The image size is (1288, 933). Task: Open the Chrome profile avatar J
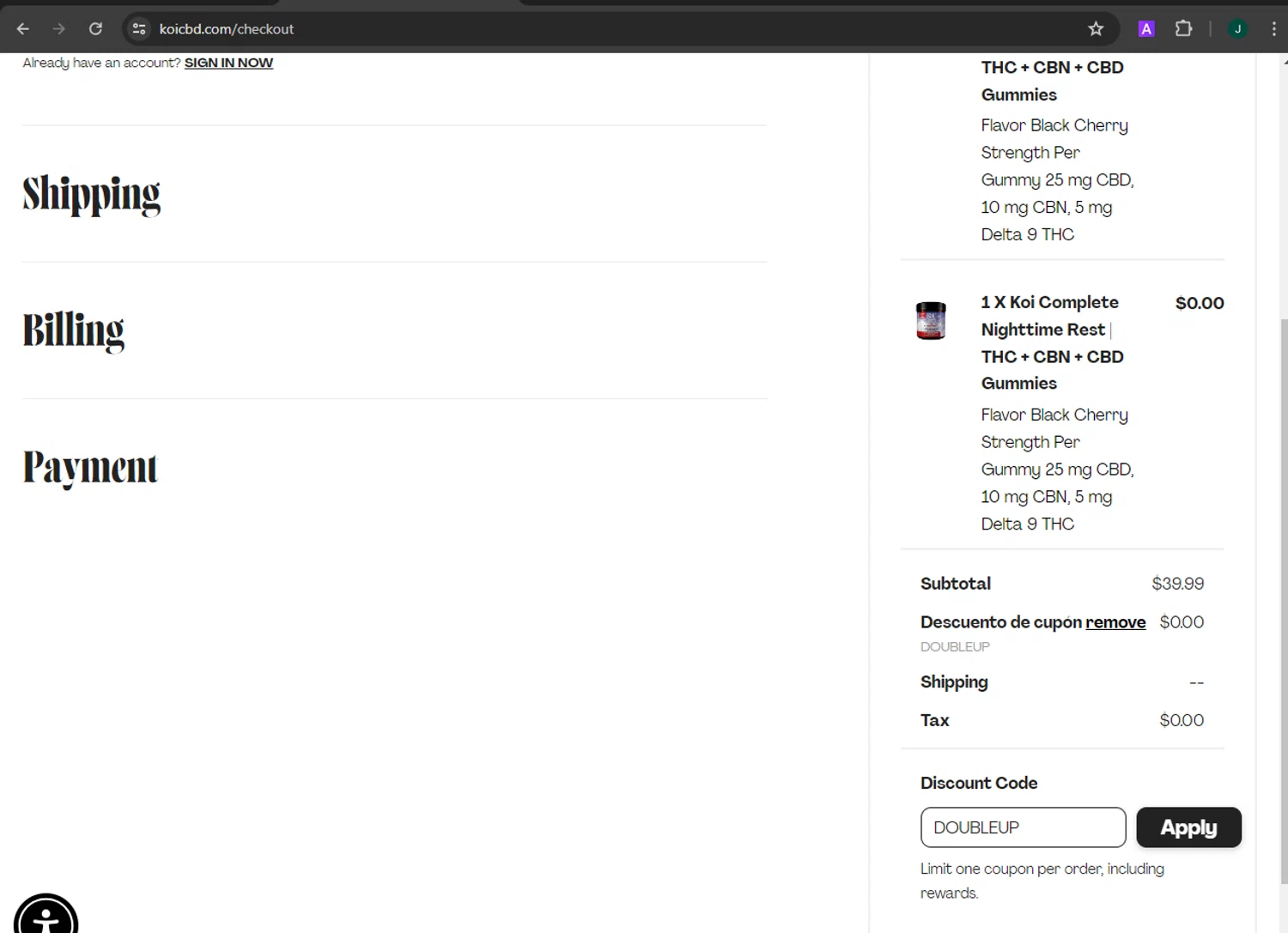tap(1237, 29)
